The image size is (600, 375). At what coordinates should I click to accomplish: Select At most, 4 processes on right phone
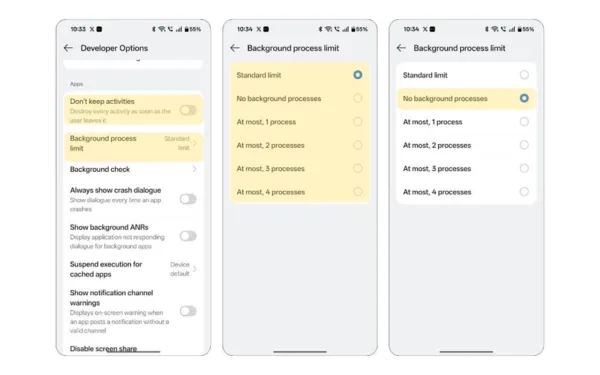(466, 192)
